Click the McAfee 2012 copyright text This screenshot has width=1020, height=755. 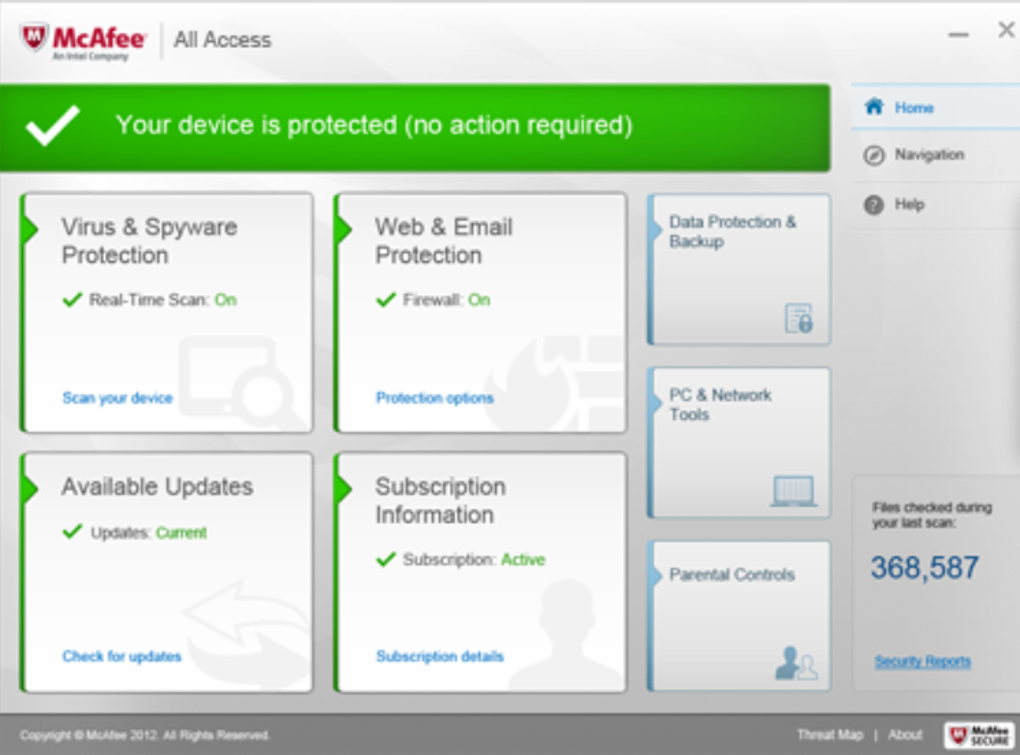[x=144, y=735]
